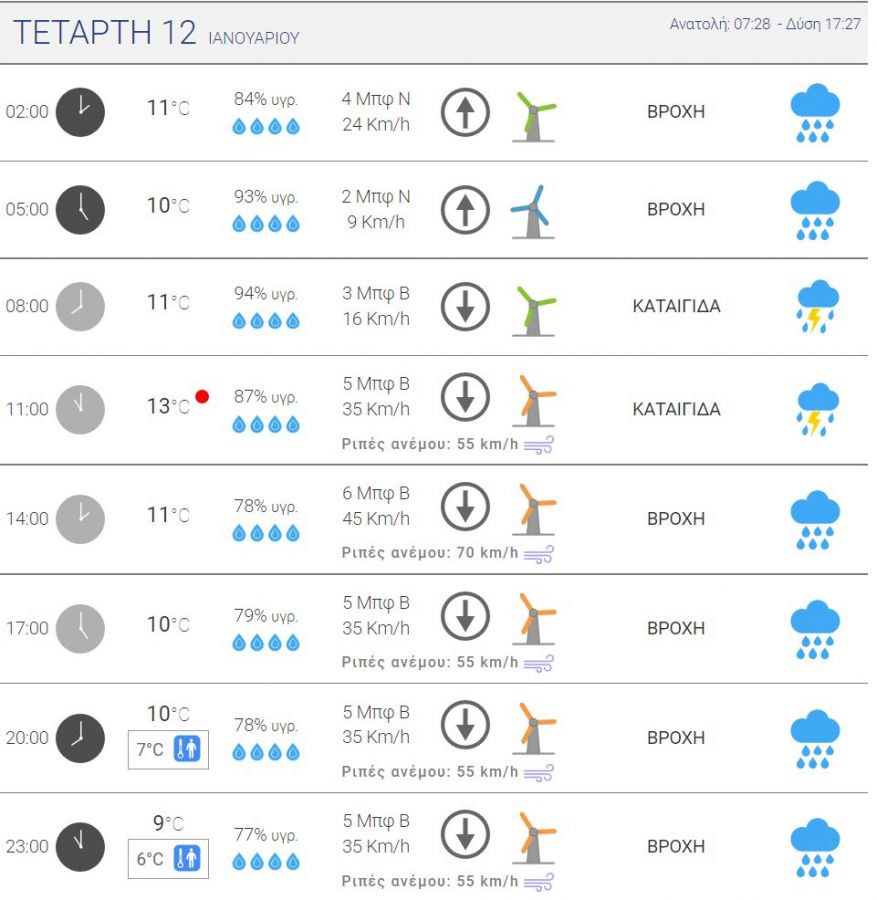Click the wind gust icon at 14:00
Screen dimensions: 877x900
539,554
